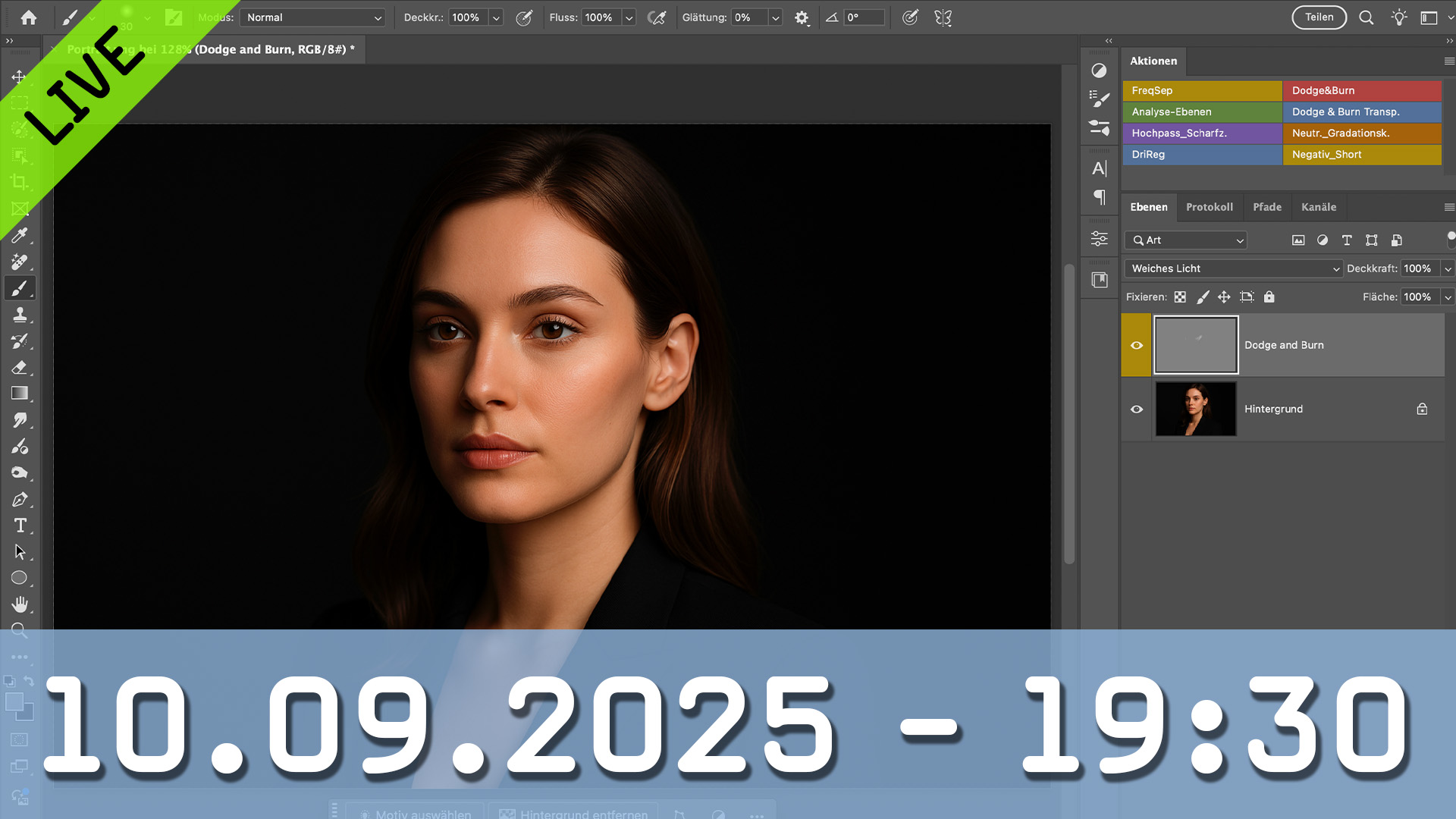Run the Hochpass_Scharfz. action

[1203, 133]
